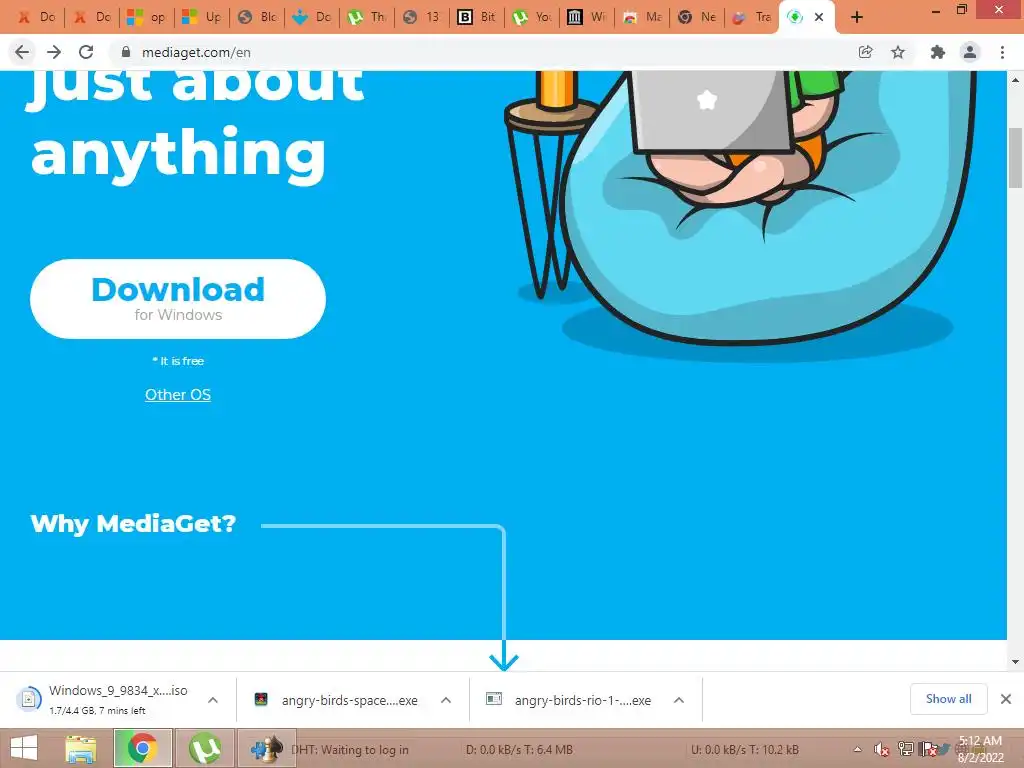
Task: Switch to the 'Blc' tab
Action: point(256,18)
